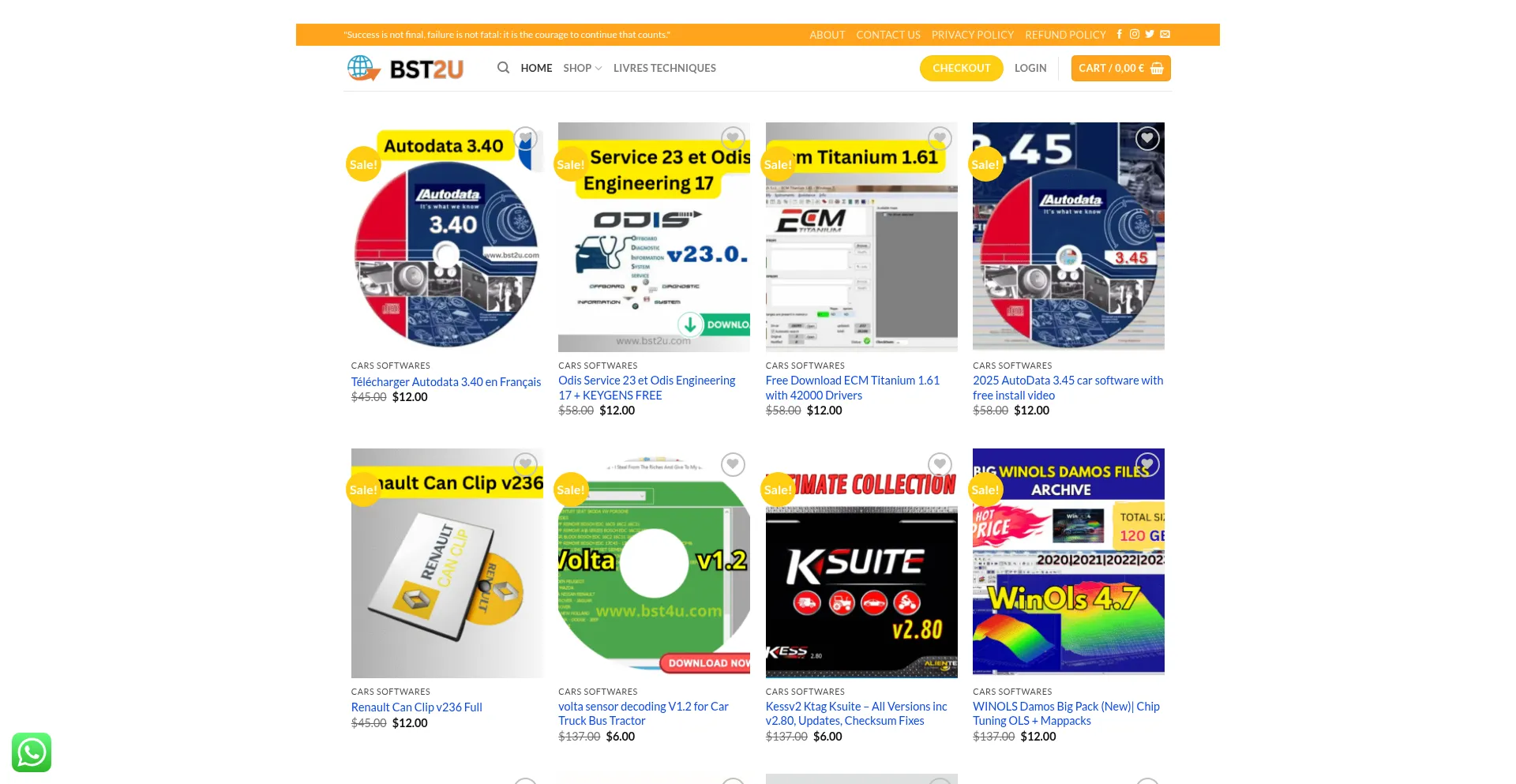This screenshot has height=784, width=1516.
Task: Open the WhatsApp chat icon
Action: click(x=32, y=752)
